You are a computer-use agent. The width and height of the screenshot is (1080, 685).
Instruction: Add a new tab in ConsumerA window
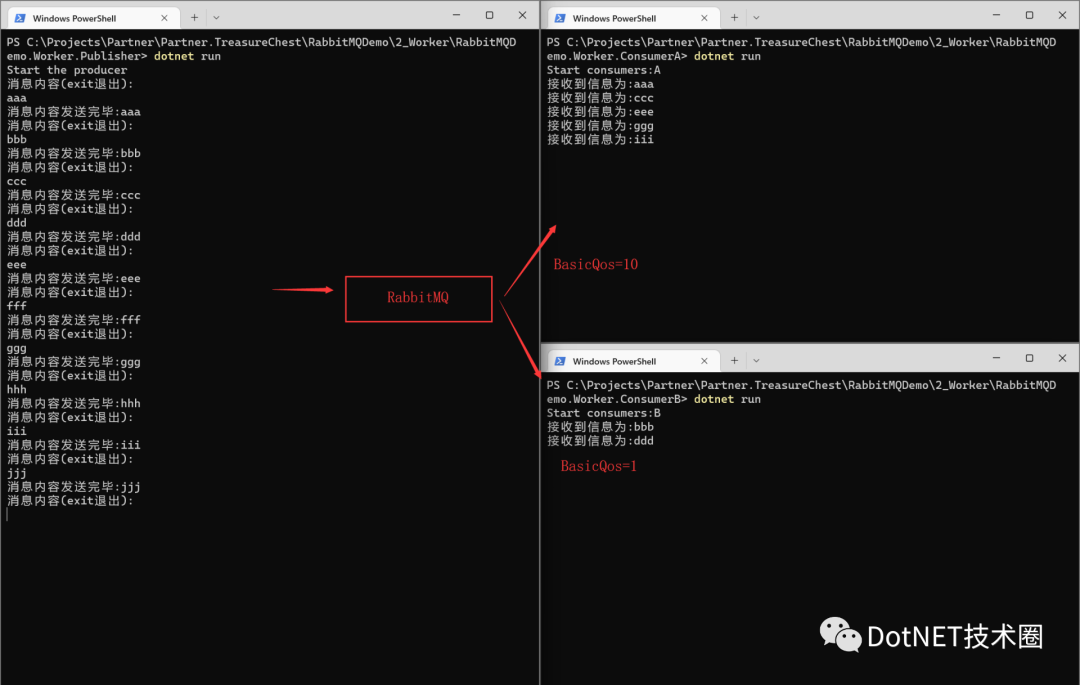[734, 17]
